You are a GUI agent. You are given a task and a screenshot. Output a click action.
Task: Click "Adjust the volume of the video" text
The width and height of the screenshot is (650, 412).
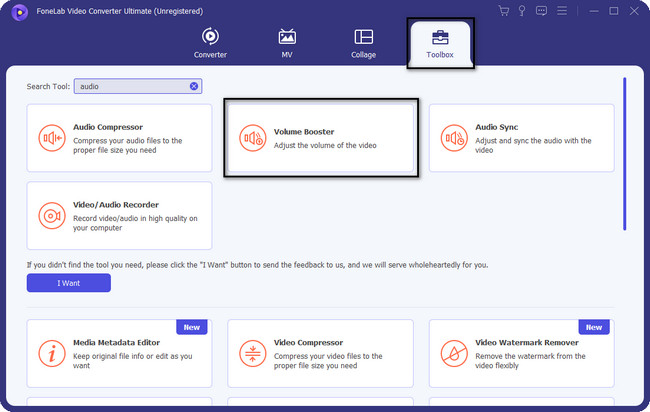325,145
